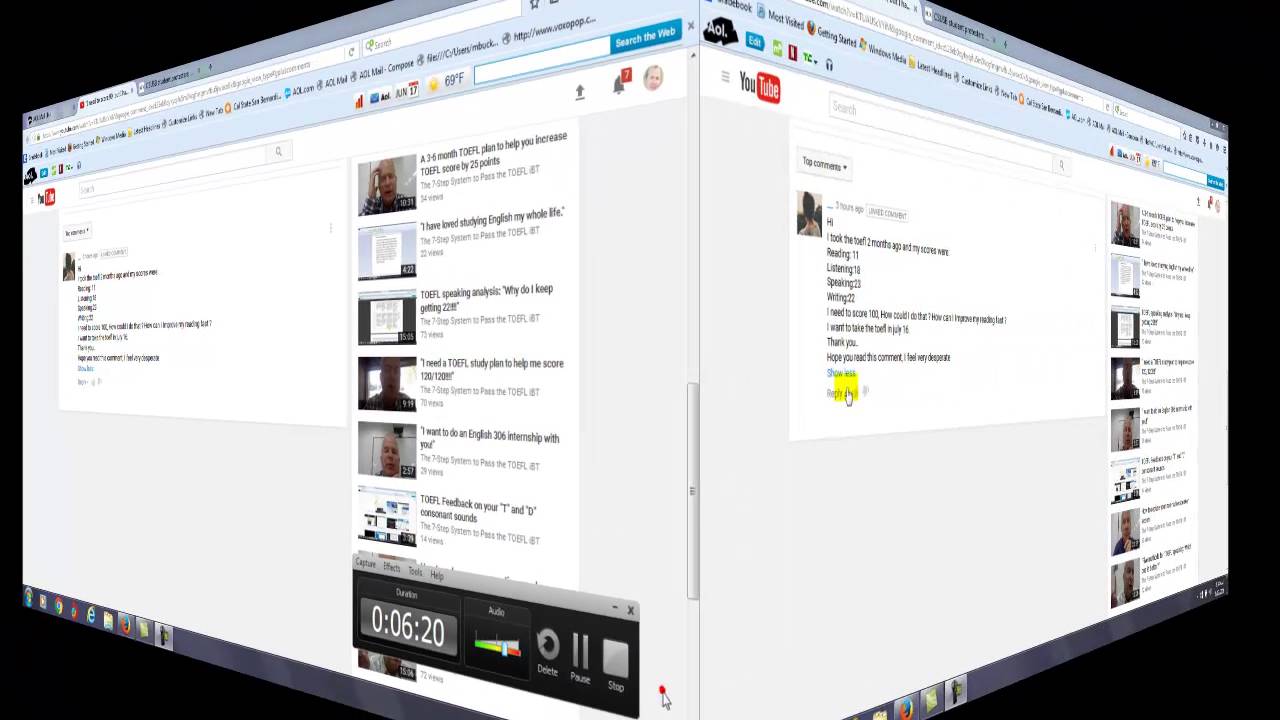This screenshot has width=1280, height=720.
Task: Click the 69°F weather icon
Action: click(447, 82)
